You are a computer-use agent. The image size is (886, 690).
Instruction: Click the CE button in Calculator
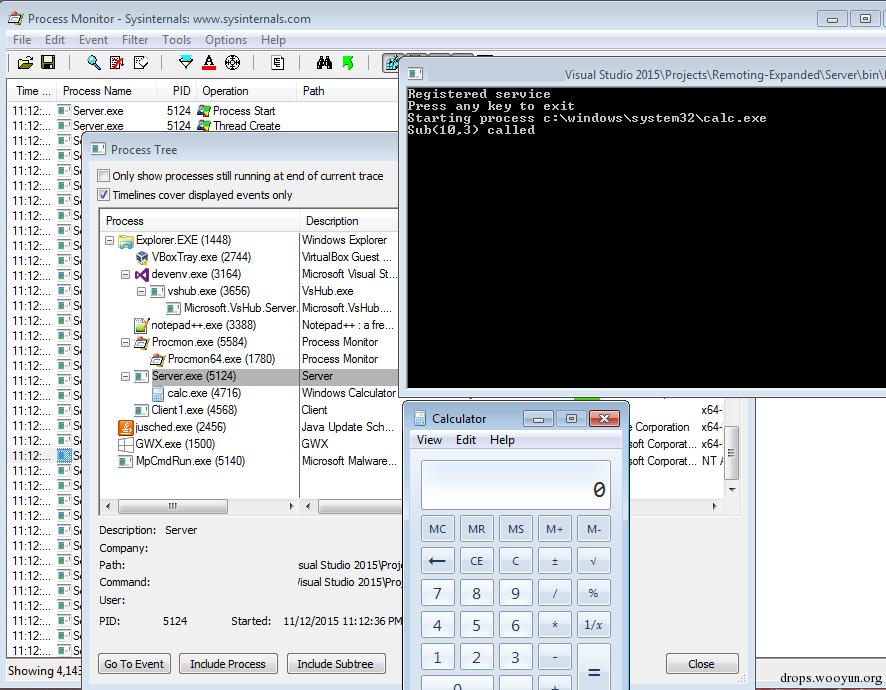coord(476,561)
